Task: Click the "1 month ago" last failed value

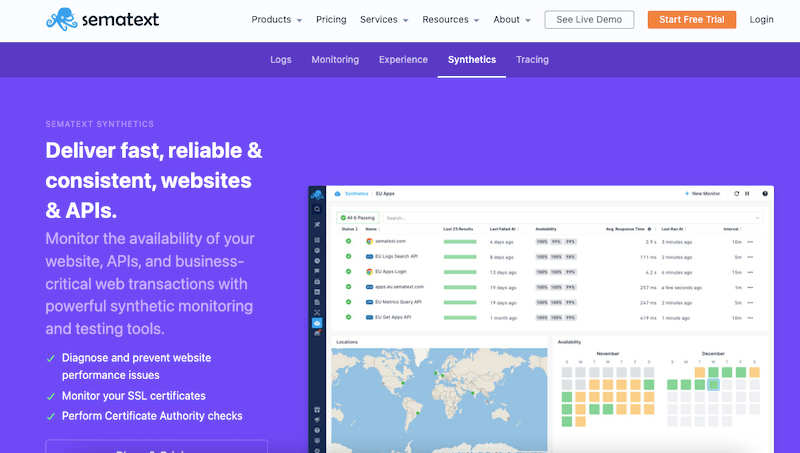Action: click(x=504, y=318)
